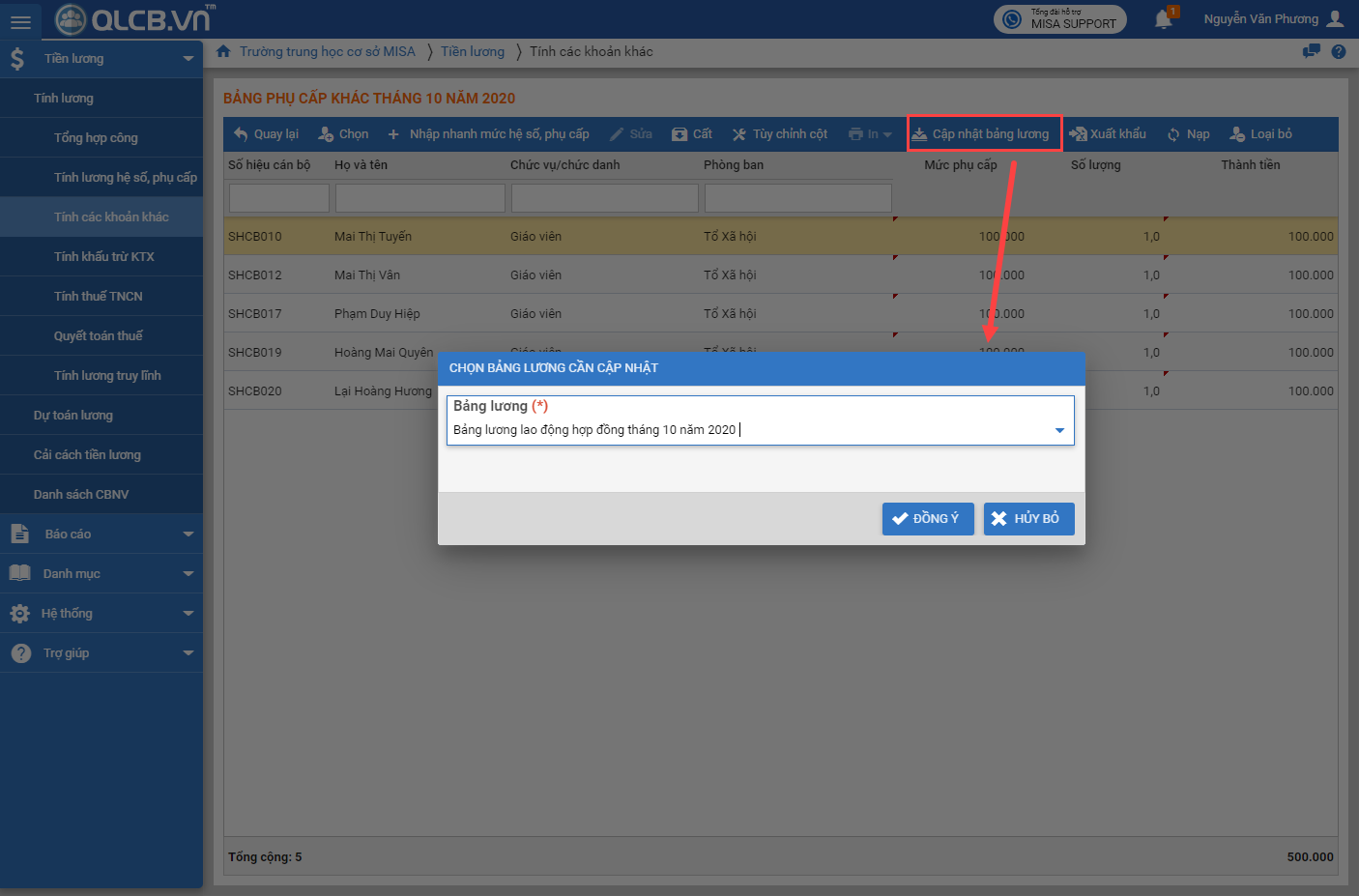
Task: Open the hamburger menu icon
Action: click(20, 21)
